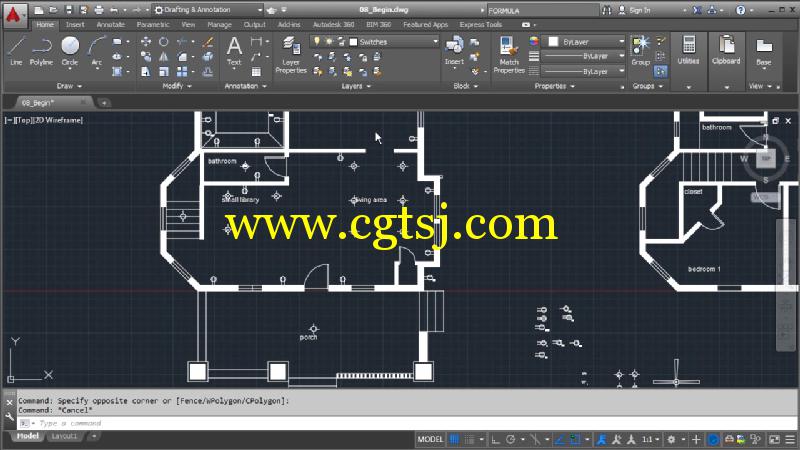Open the Express Tools ribbon tab
Viewport: 800px width, 450px height.
481,24
